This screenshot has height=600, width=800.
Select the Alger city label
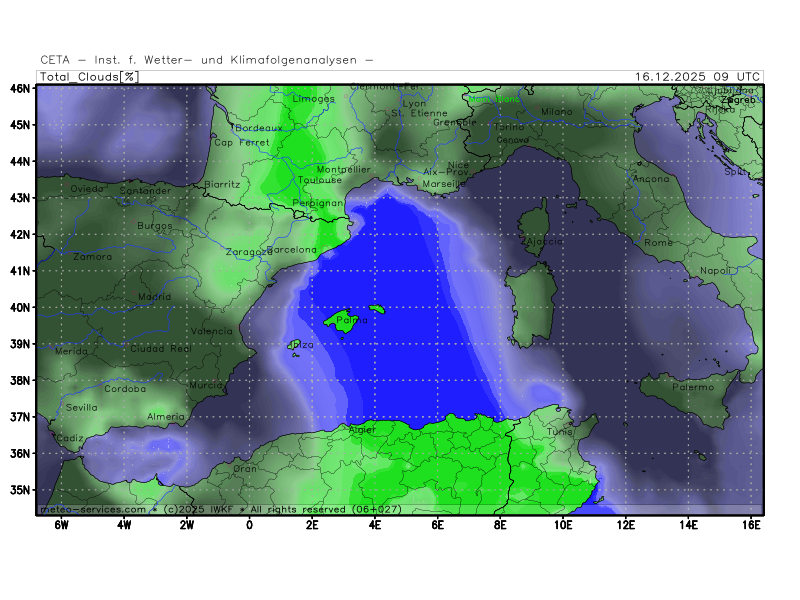coord(360,430)
